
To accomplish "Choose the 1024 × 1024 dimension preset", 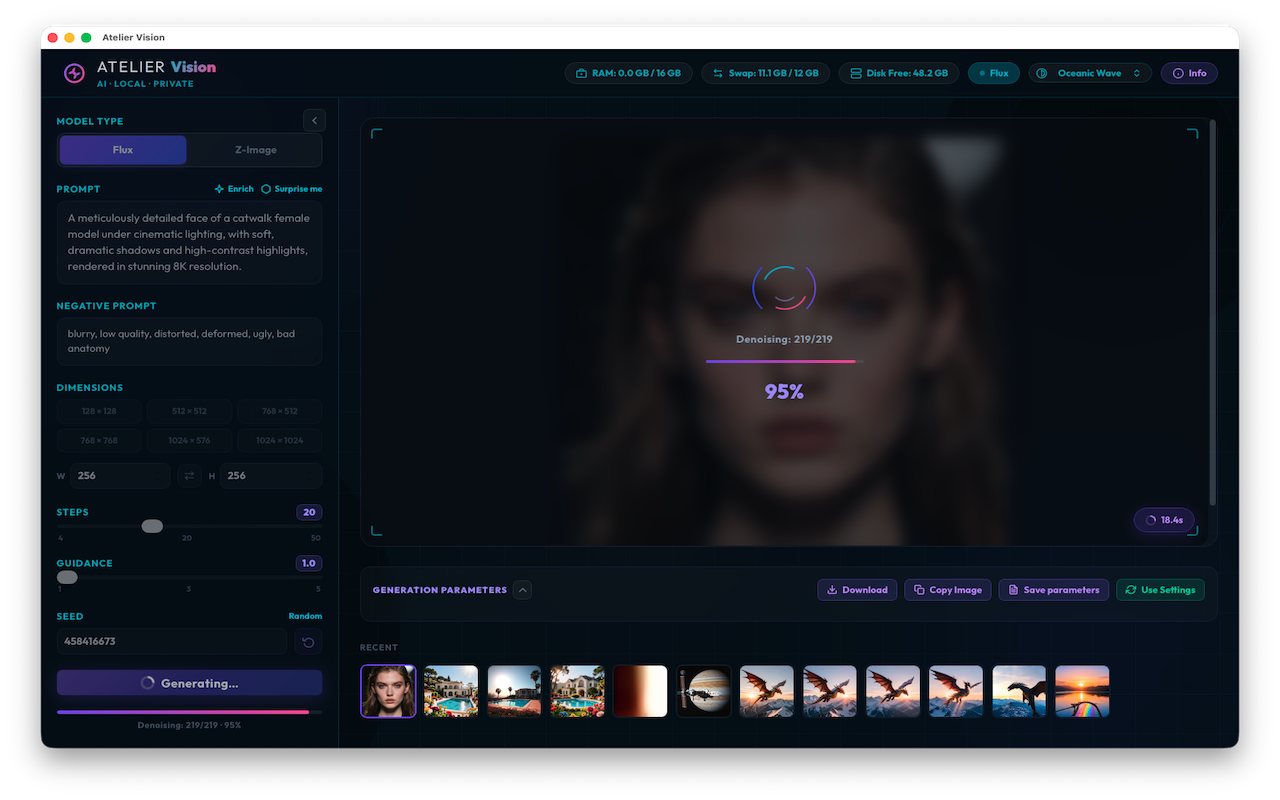I will click(x=280, y=440).
